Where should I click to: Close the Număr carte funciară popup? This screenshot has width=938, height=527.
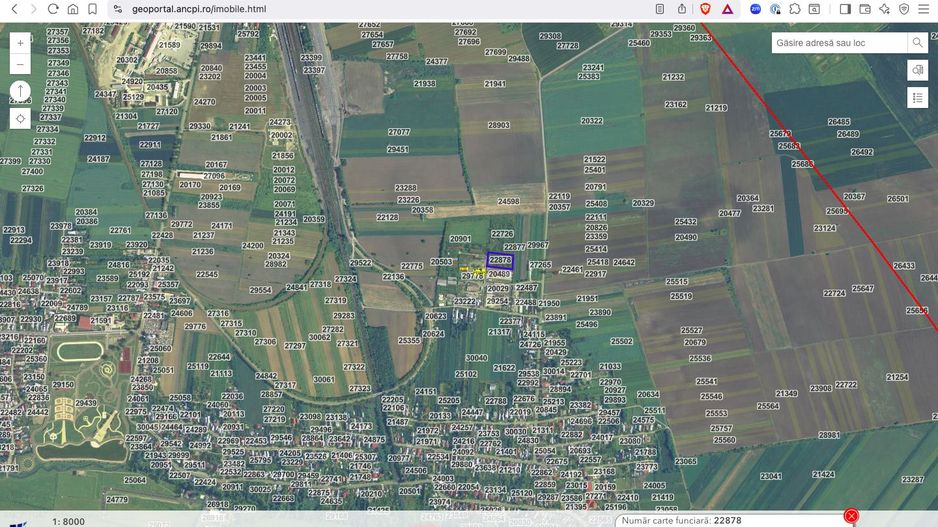(x=851, y=516)
